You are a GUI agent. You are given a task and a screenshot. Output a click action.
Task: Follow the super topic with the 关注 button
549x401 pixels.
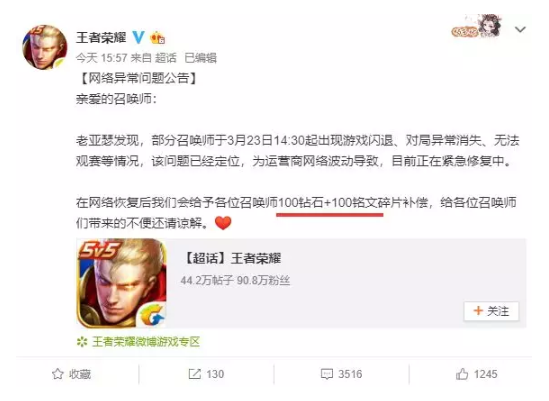(x=491, y=311)
